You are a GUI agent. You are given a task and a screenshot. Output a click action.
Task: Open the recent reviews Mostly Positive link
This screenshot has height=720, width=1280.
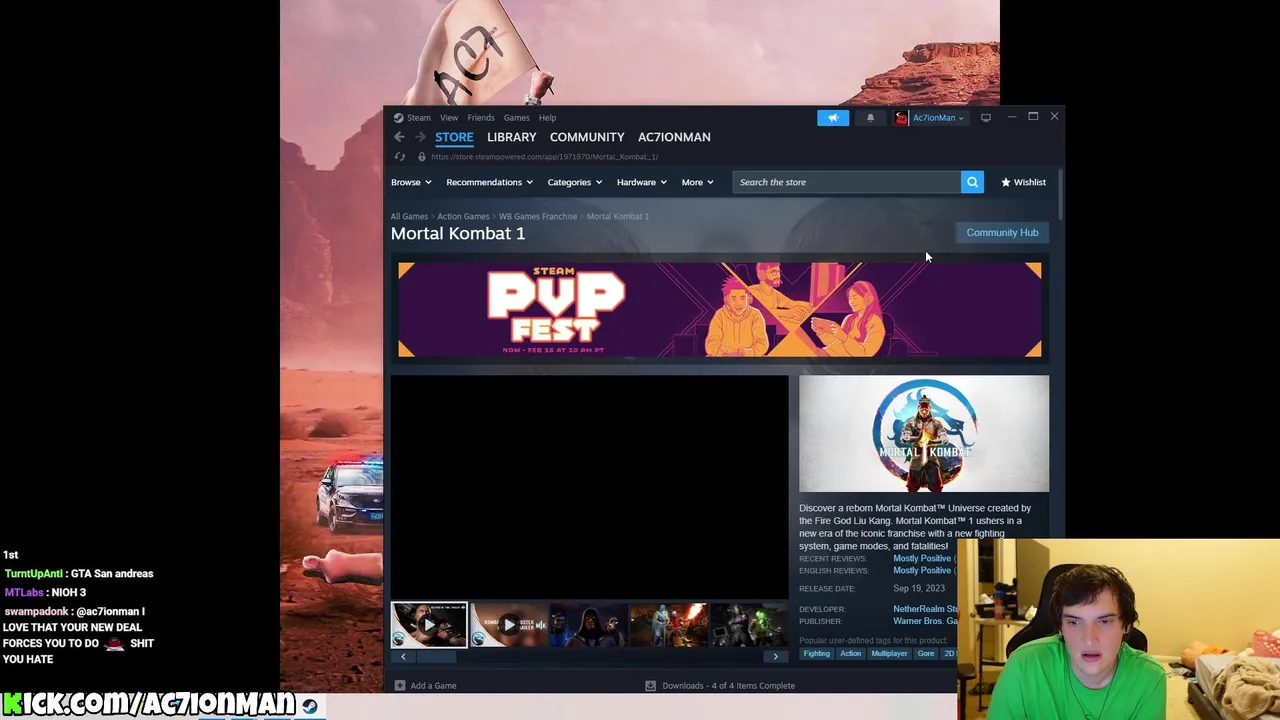coord(922,558)
